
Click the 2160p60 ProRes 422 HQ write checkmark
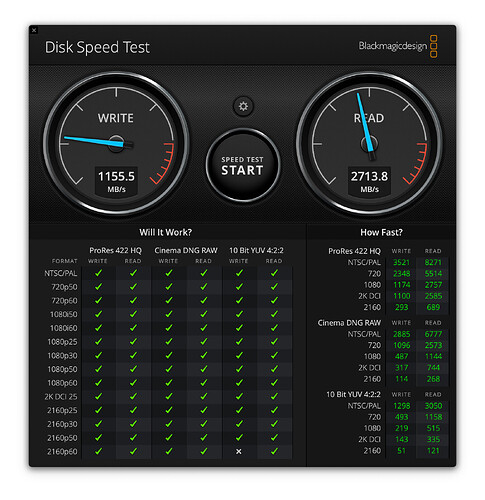coord(98,451)
